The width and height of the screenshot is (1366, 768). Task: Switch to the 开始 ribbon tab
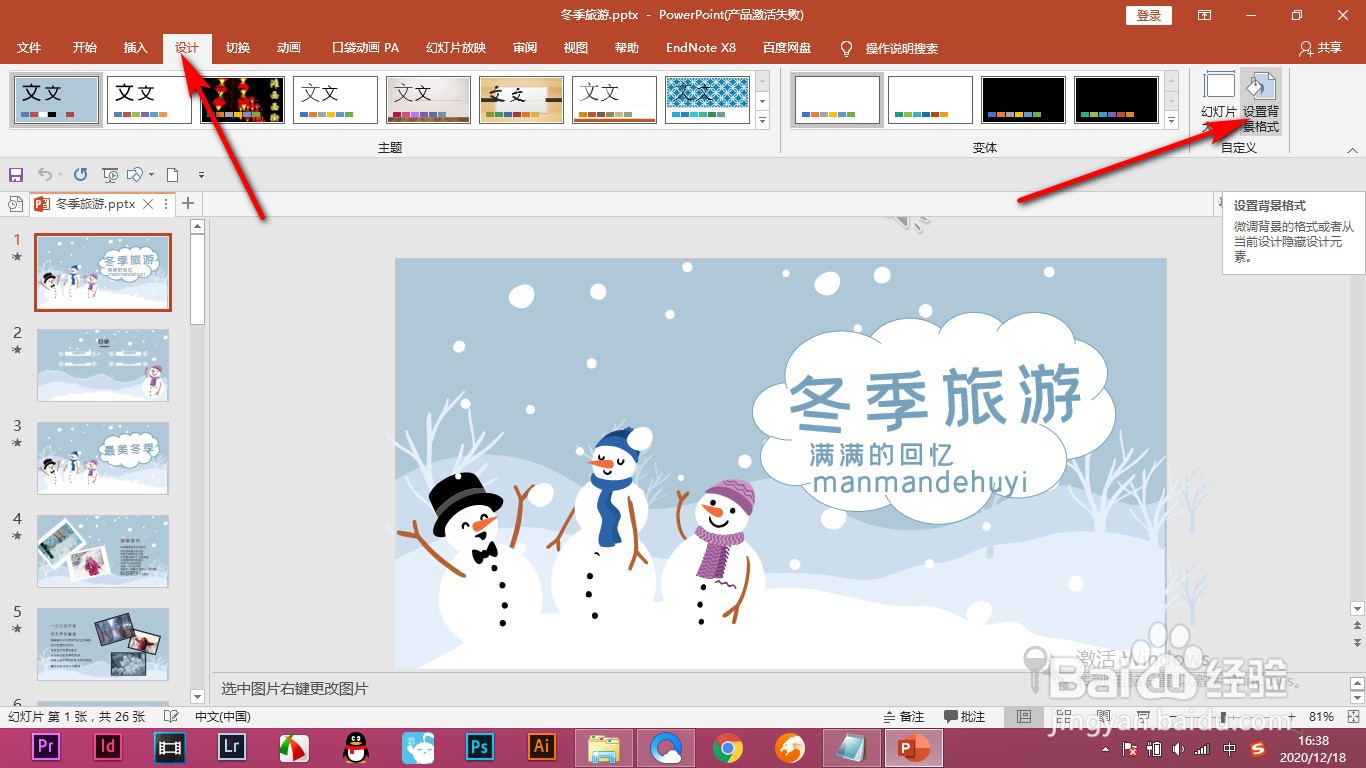85,48
